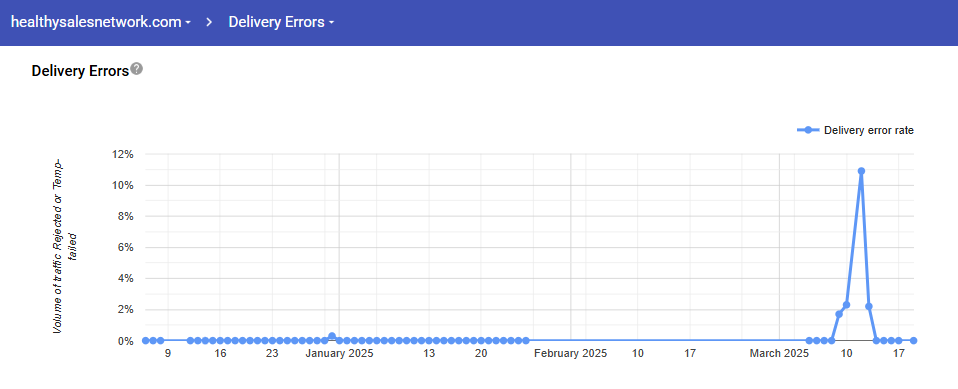Open the Delivery Errors dashboard dropdown
The image size is (958, 389).
click(x=282, y=23)
